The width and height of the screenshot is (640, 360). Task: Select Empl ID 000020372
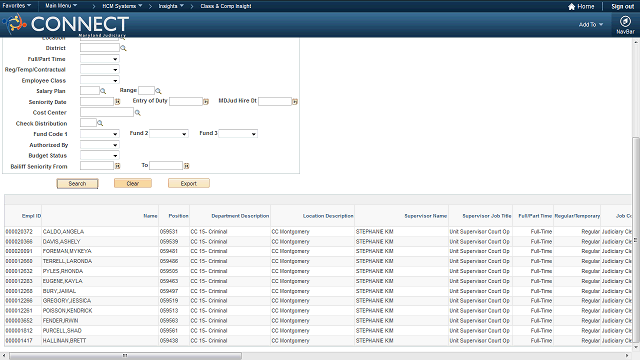(x=19, y=232)
